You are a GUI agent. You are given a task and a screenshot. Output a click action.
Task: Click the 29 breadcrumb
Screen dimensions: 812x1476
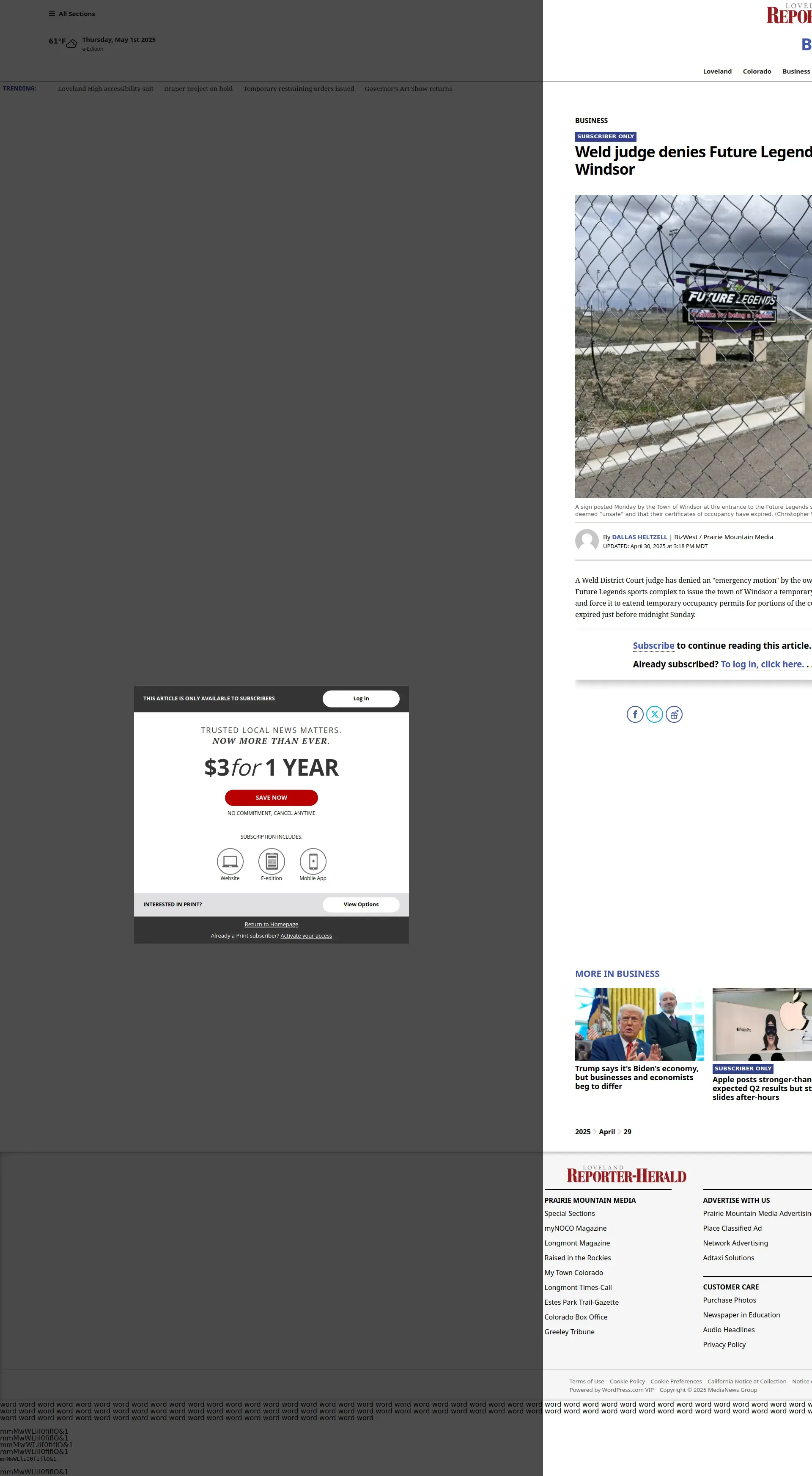click(628, 1132)
